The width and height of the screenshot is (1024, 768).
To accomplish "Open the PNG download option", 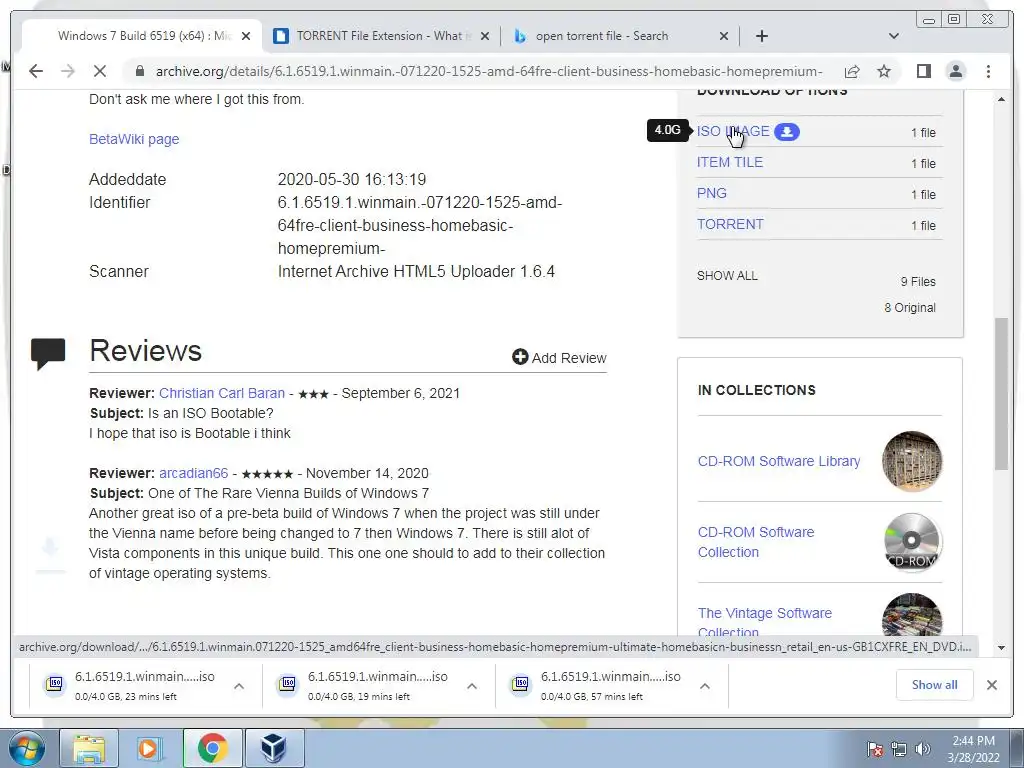I will click(711, 193).
